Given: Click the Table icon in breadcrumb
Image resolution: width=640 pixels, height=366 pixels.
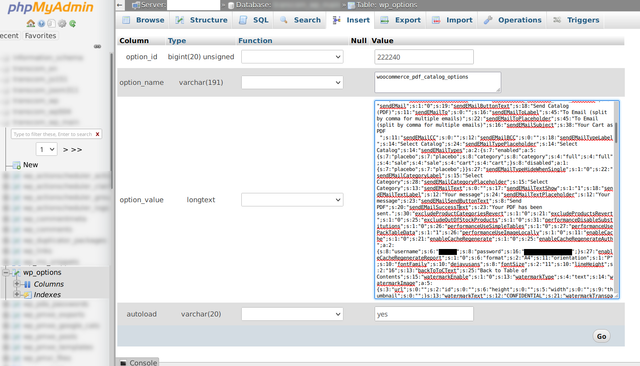Looking at the screenshot, I should 351,5.
